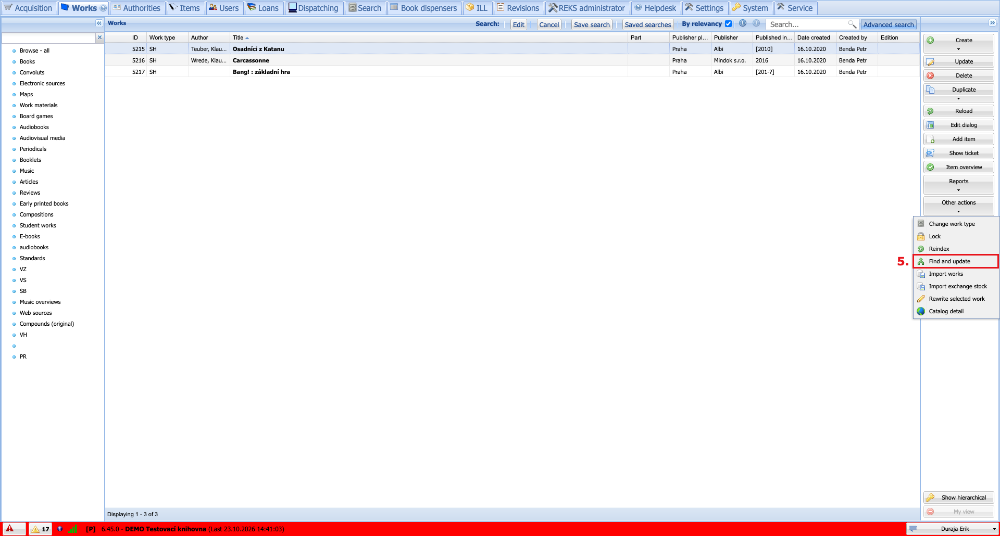Click the red alert triangle icon in status bar

click(10, 529)
